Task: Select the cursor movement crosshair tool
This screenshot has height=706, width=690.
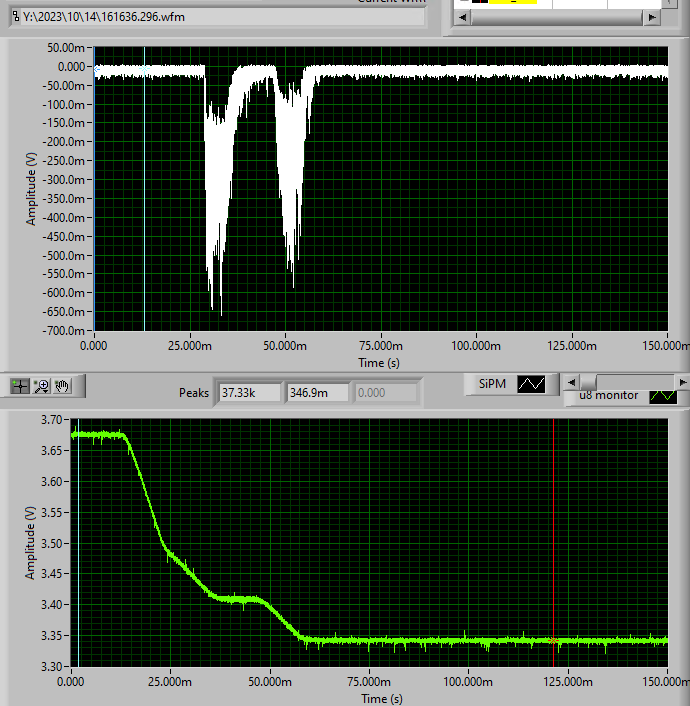Action: click(x=20, y=386)
